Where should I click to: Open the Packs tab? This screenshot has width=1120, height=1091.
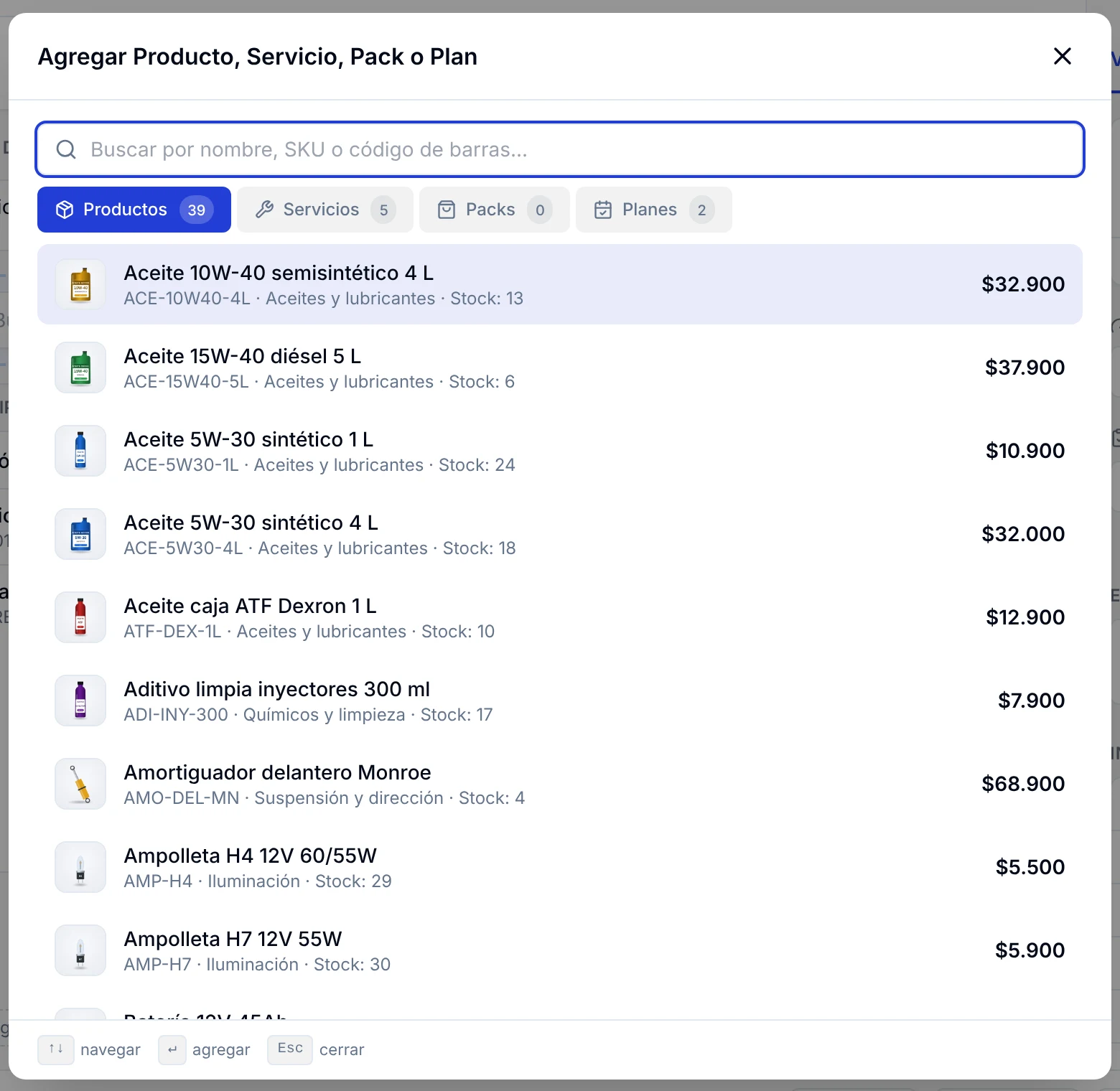point(495,210)
